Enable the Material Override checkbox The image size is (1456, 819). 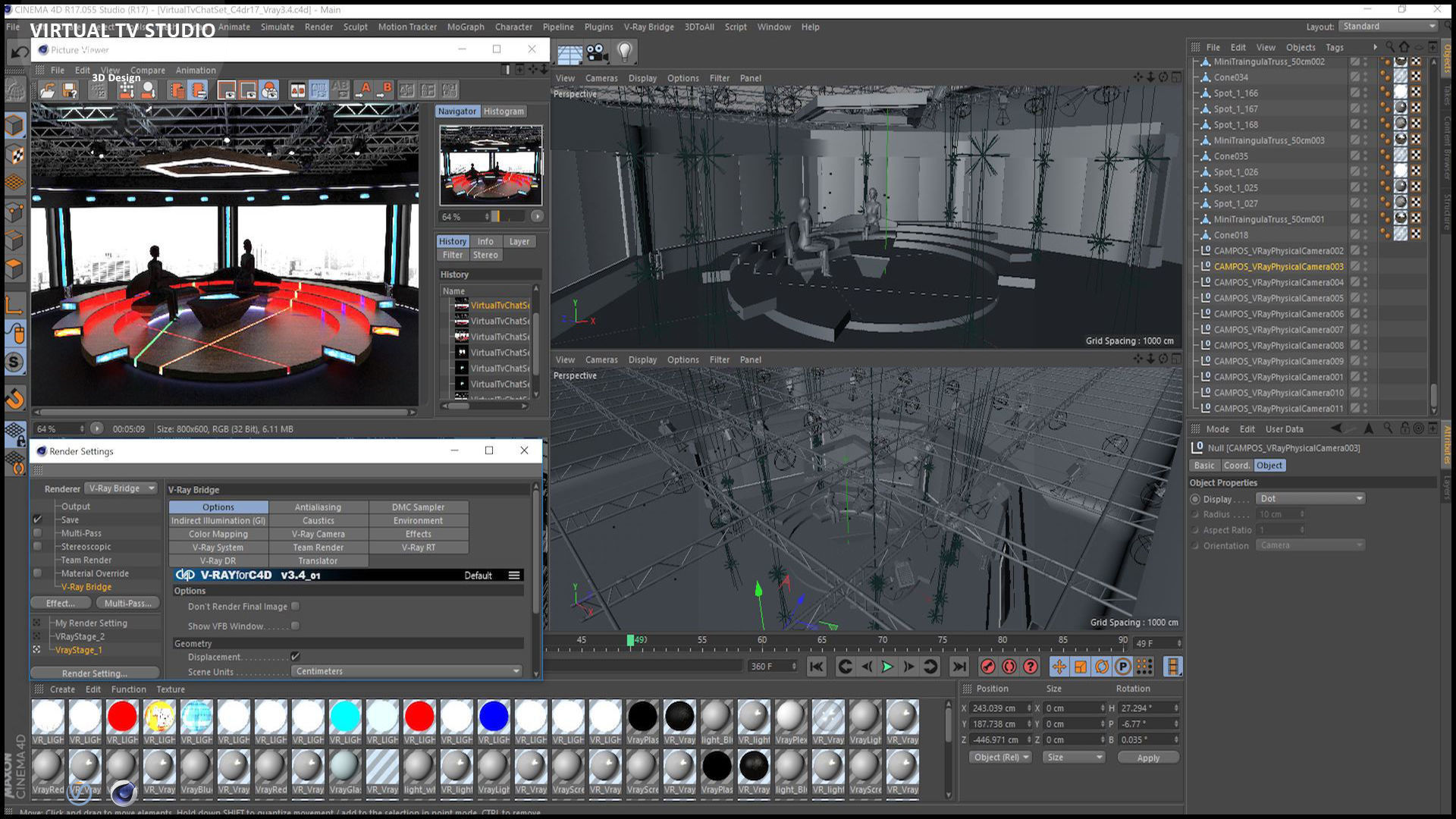(37, 573)
